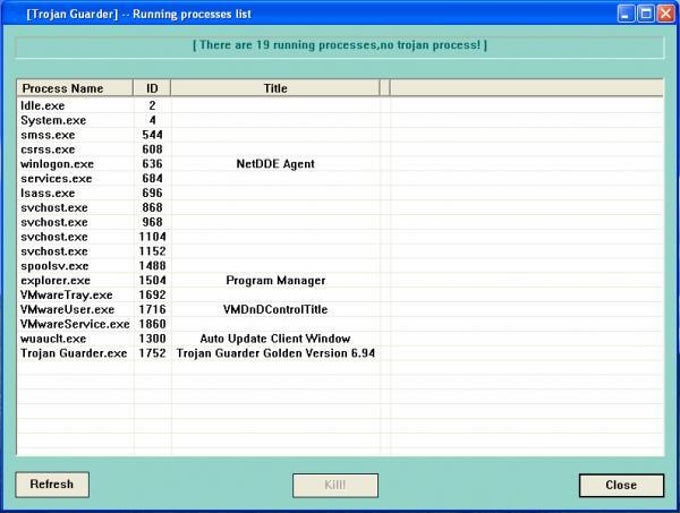The height and width of the screenshot is (513, 680).
Task: Maximize the Trojan Guarder window
Action: 645,14
